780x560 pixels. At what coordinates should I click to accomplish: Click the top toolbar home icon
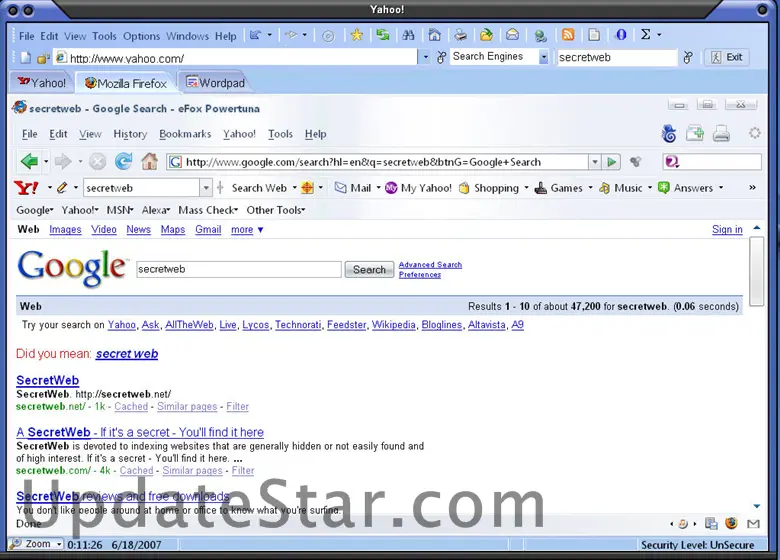434,35
